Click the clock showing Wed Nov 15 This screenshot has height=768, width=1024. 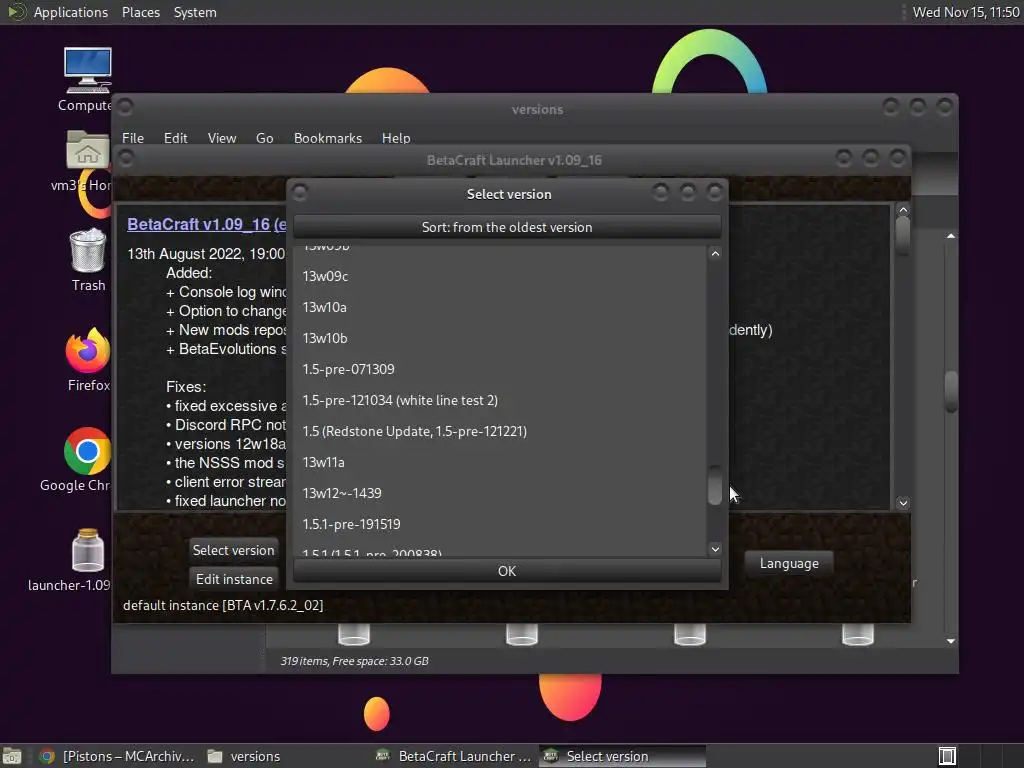pyautogui.click(x=965, y=12)
